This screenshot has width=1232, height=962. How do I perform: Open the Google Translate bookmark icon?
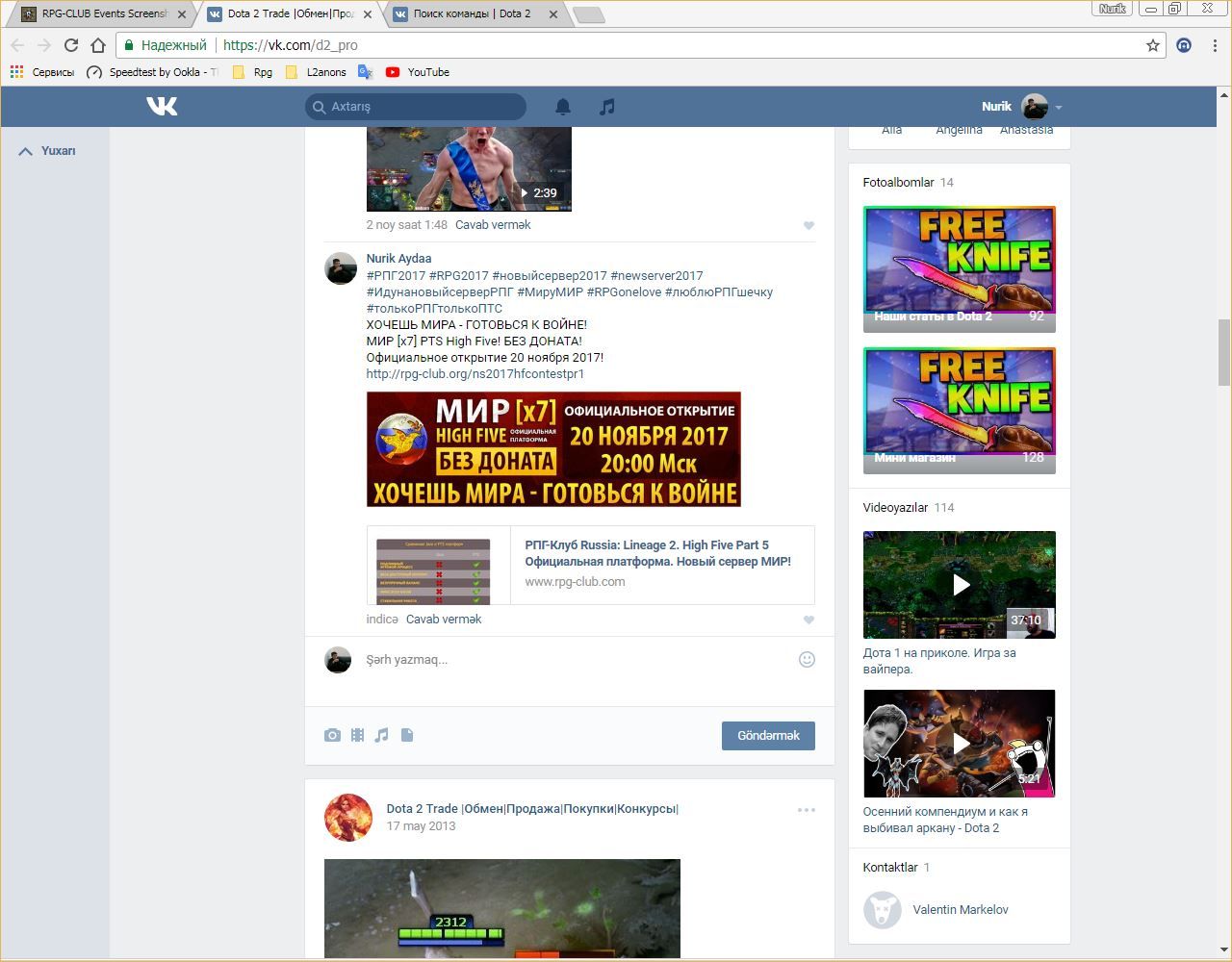(365, 72)
